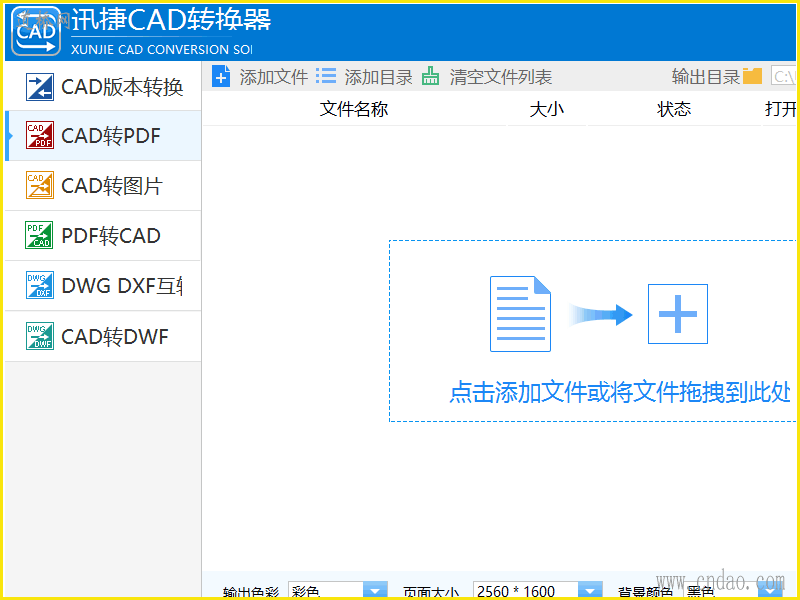Select the PDF转CAD option
The height and width of the screenshot is (600, 800).
(x=103, y=236)
